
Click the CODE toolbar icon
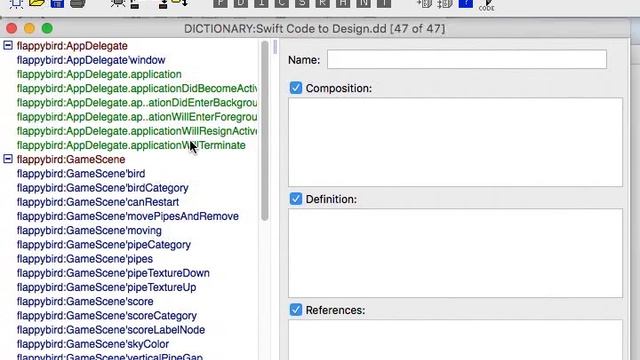(x=487, y=5)
